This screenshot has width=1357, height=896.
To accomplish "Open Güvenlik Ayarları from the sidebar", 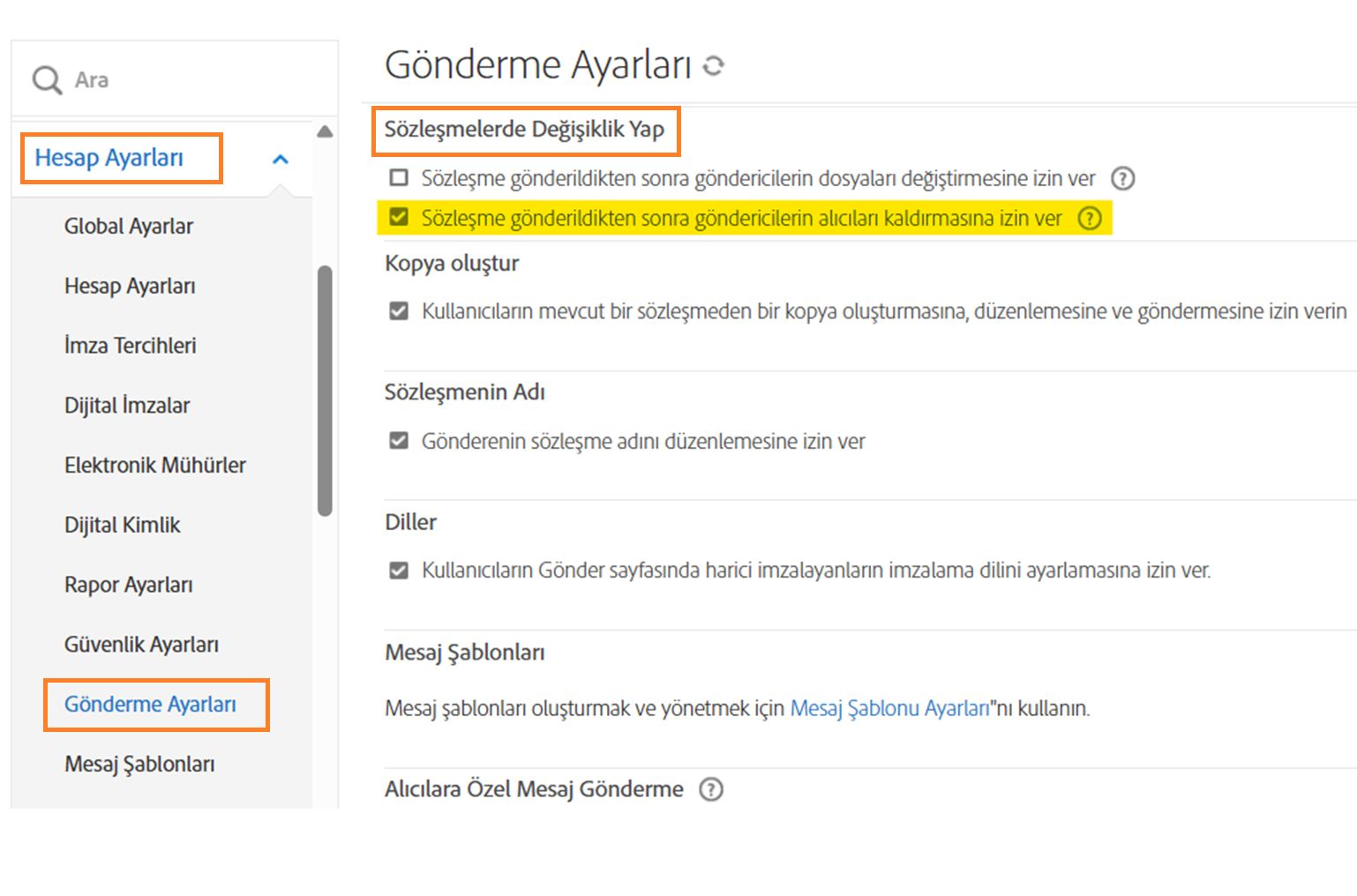I will pyautogui.click(x=141, y=645).
